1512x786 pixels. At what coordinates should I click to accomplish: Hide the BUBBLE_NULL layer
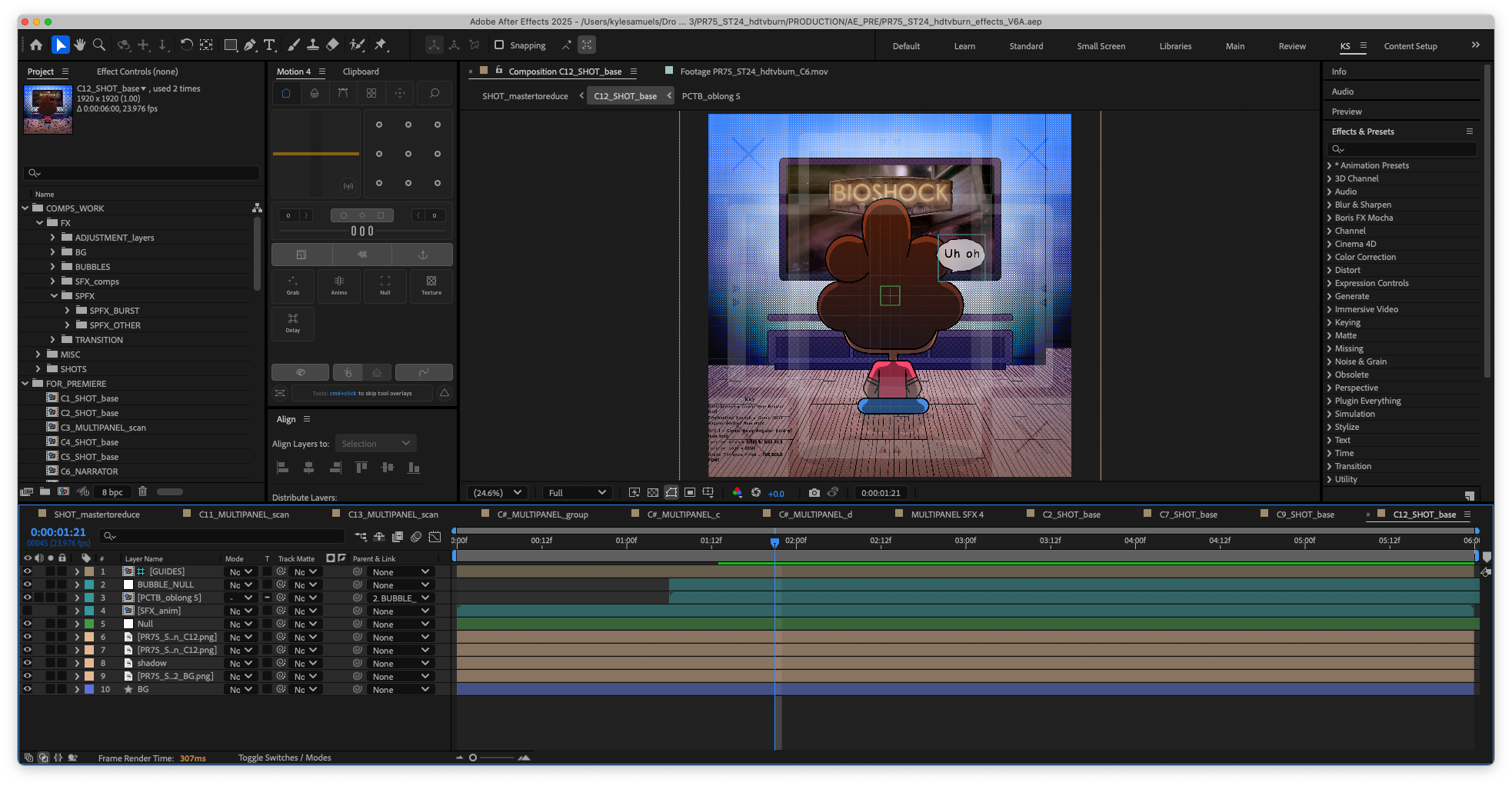pyautogui.click(x=28, y=585)
